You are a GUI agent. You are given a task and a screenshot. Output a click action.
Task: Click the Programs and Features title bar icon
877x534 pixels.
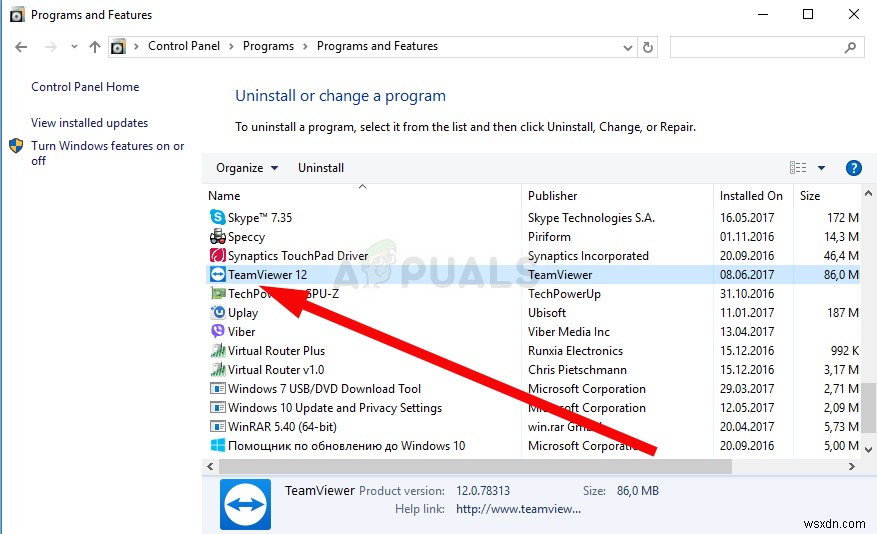tap(17, 15)
